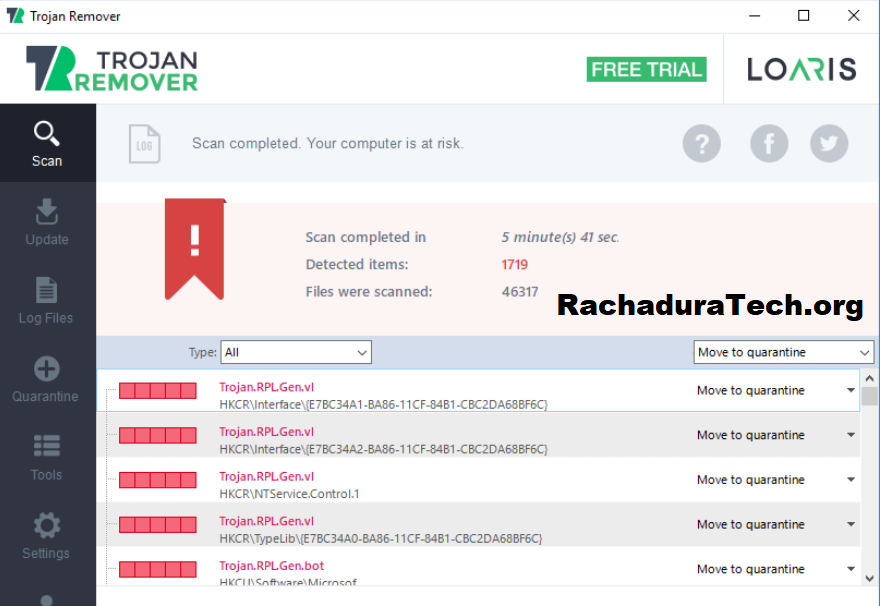Click threat level bar of E7BC34A1 entry
Screen dimensions: 880x606
(x=158, y=391)
